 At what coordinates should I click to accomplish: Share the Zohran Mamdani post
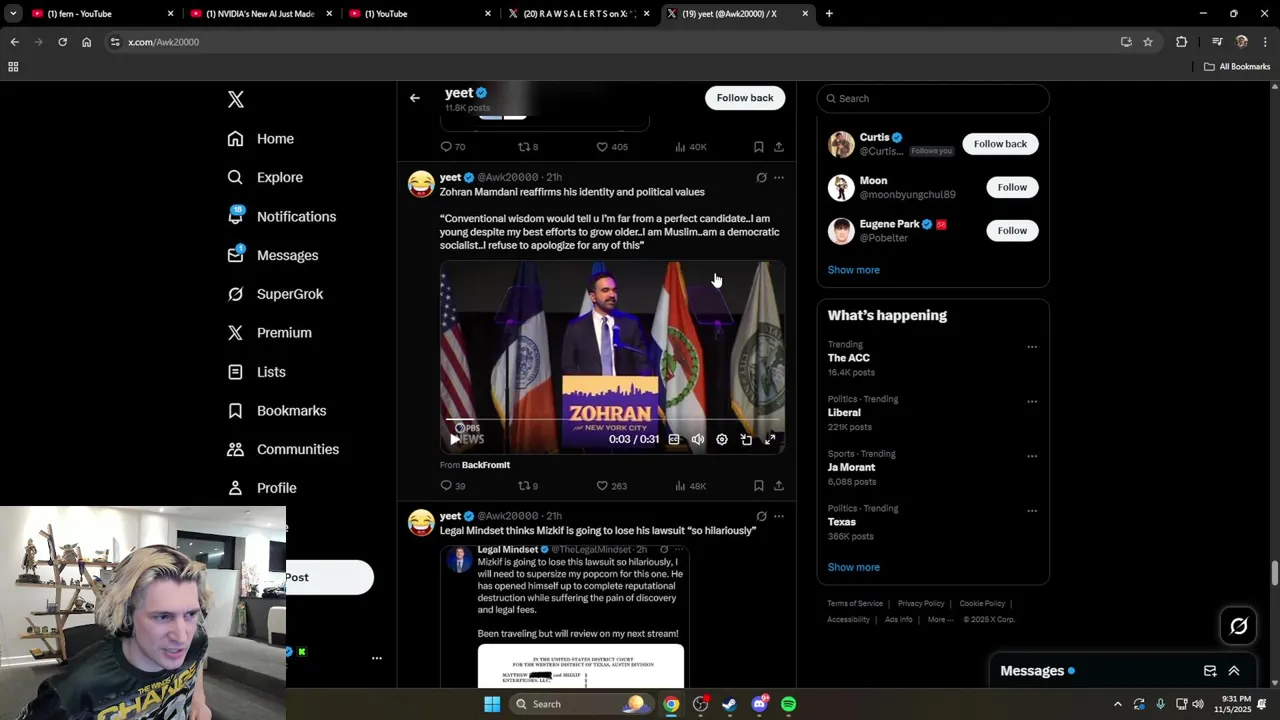779,486
